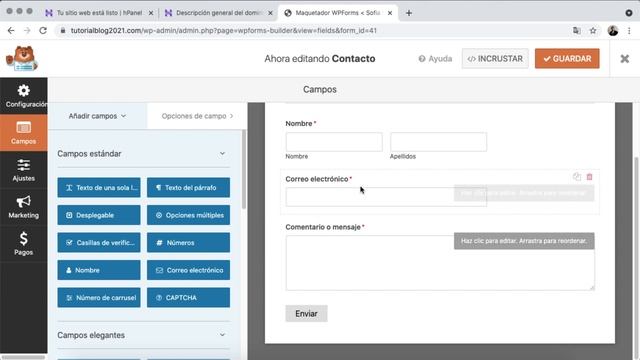Viewport: 640px width, 360px height.
Task: Open a new browser tab
Action: tap(409, 13)
